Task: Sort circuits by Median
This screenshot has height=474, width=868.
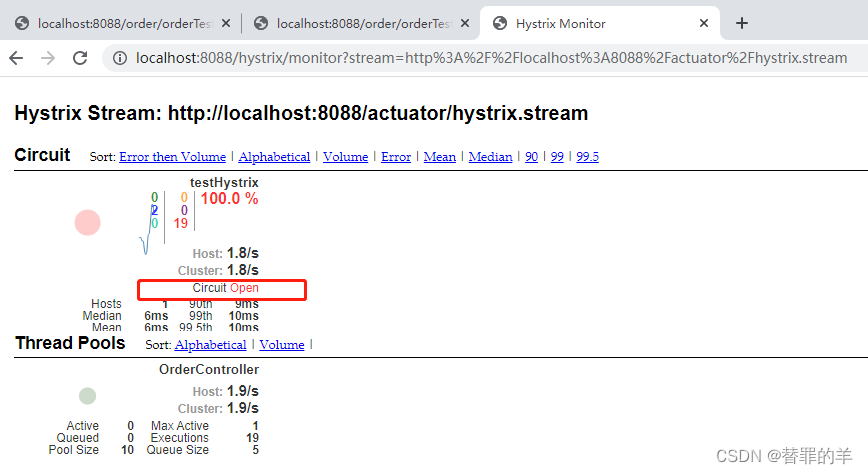Action: pyautogui.click(x=490, y=157)
